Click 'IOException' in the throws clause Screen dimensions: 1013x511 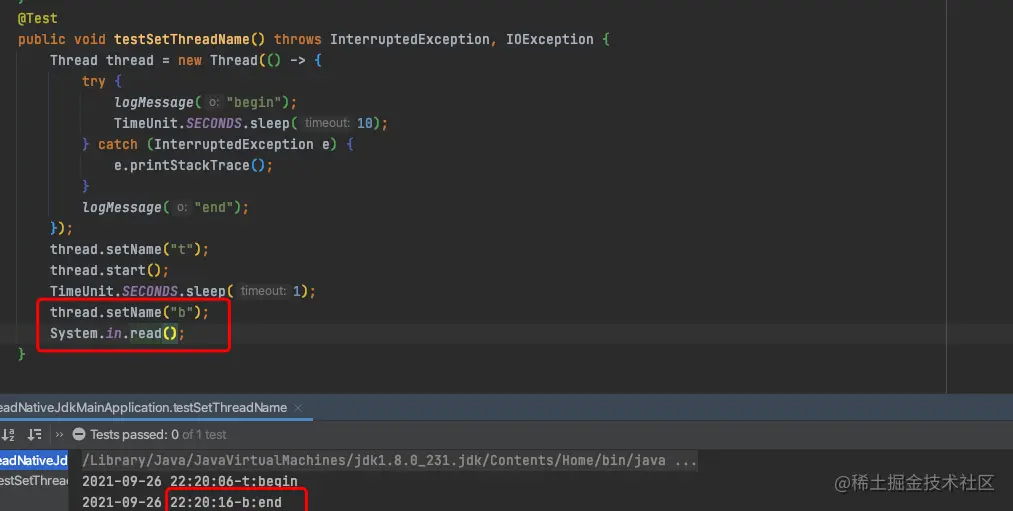point(550,39)
